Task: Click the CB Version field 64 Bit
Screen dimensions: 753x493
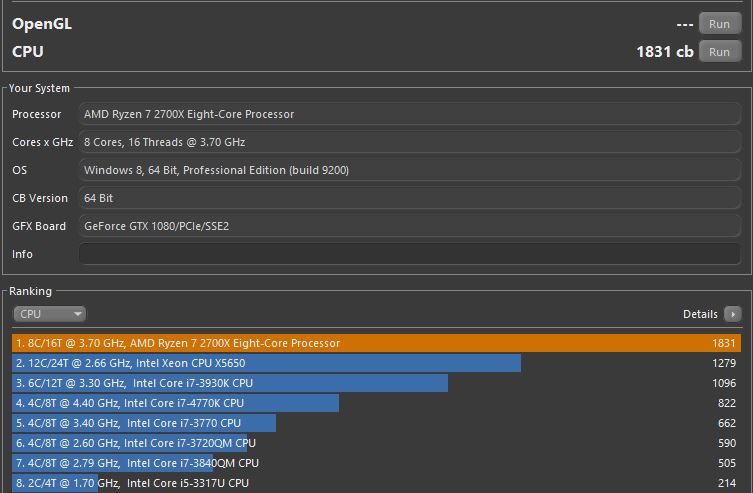Action: coord(410,198)
